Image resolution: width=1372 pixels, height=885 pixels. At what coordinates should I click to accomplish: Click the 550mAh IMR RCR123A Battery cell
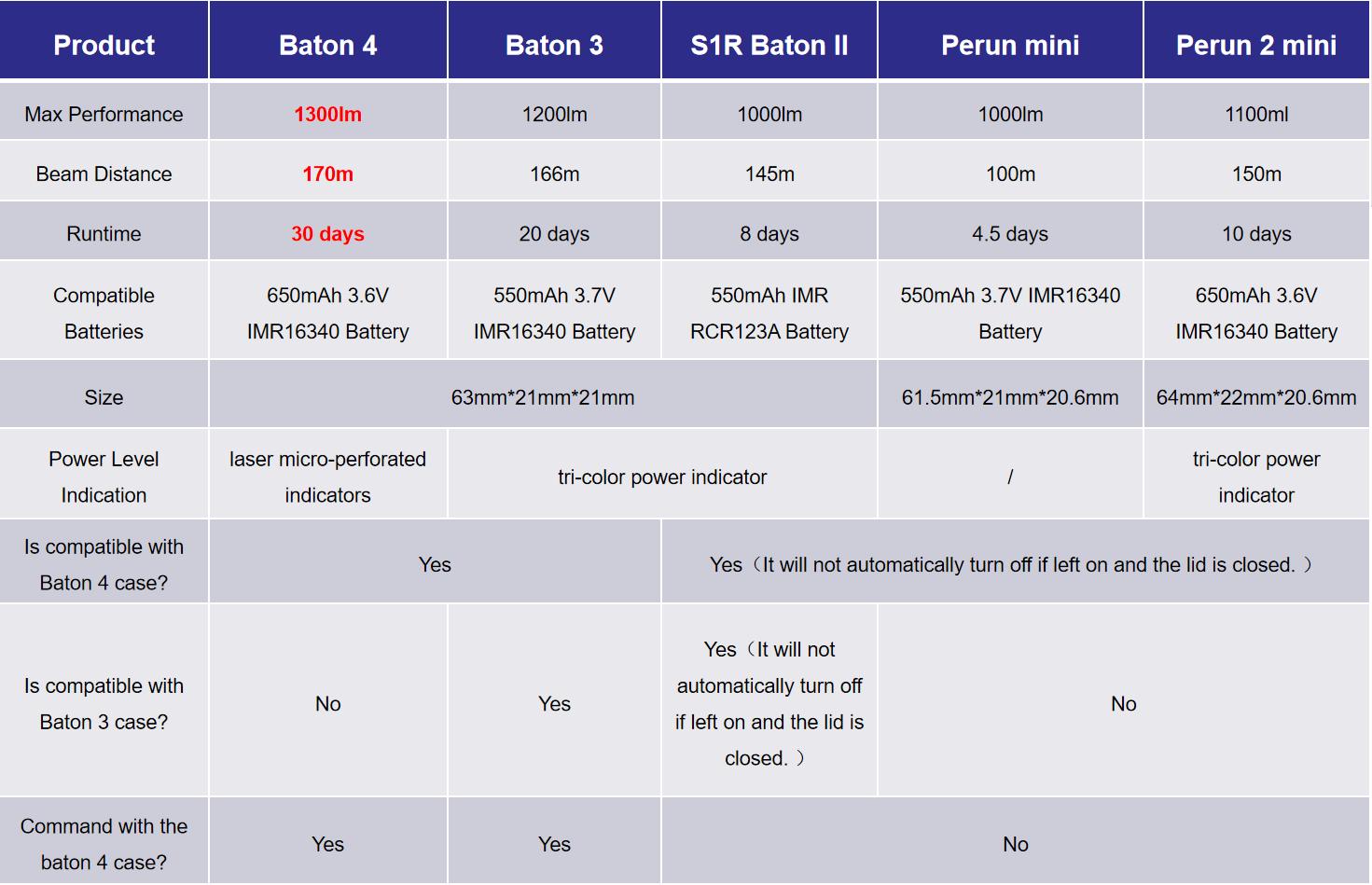(x=769, y=313)
